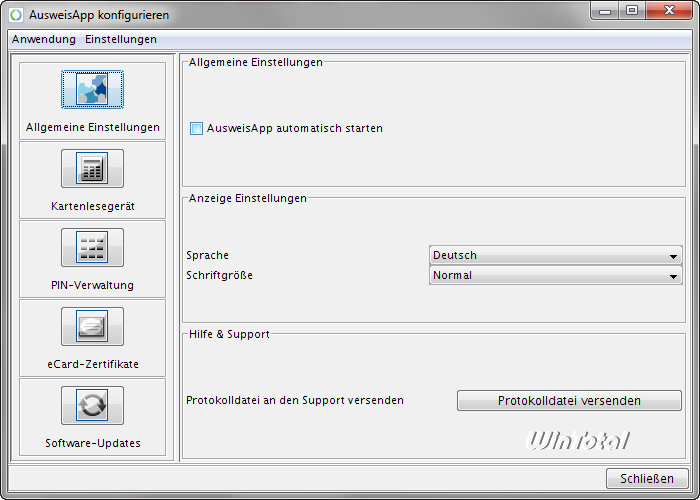Click the Sprache label text

(x=208, y=255)
